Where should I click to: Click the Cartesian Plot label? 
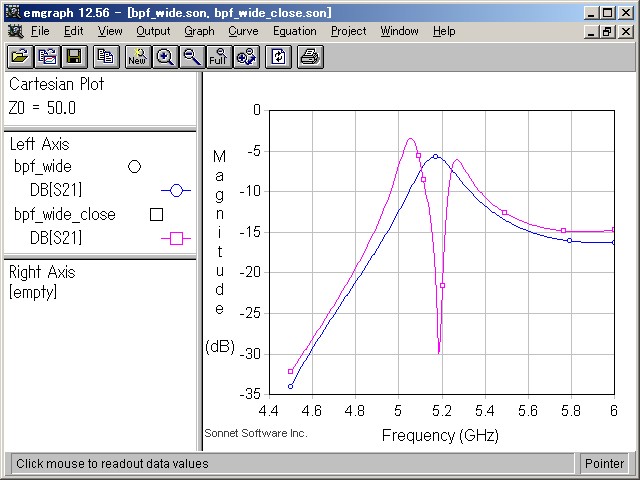coord(57,84)
